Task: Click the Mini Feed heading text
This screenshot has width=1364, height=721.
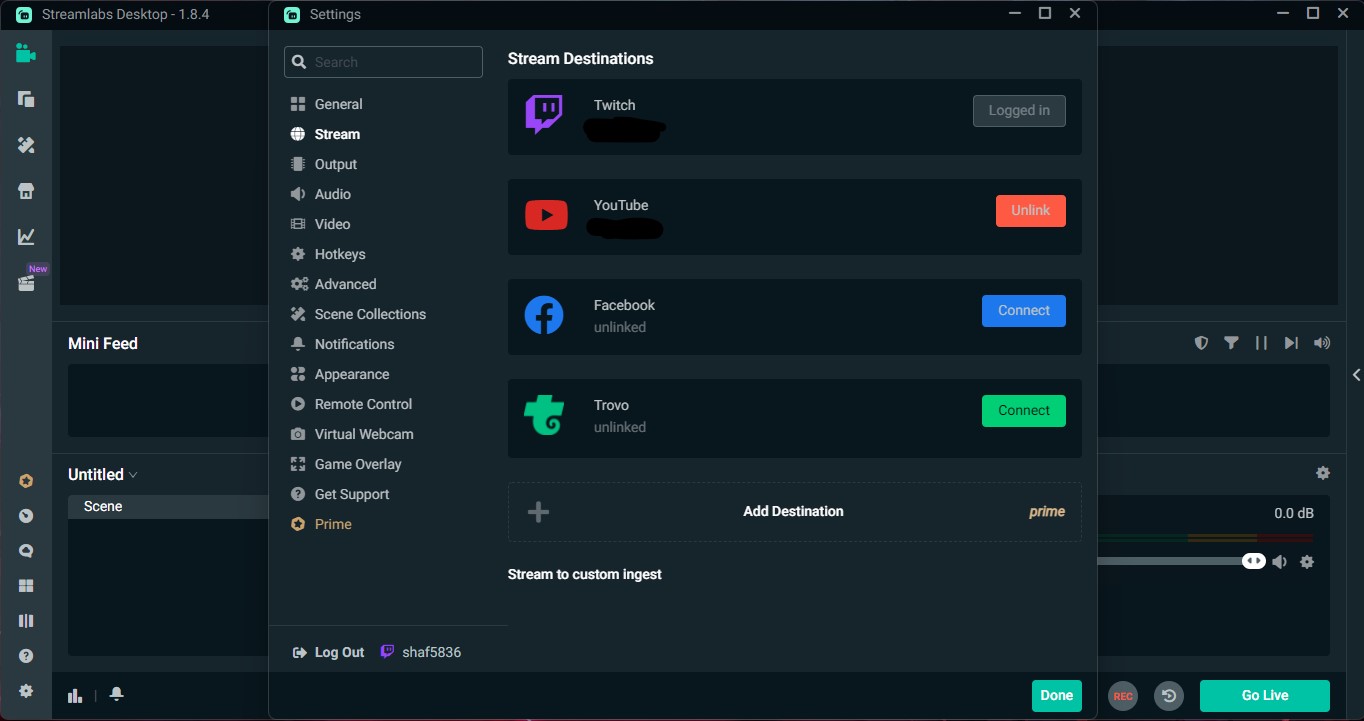Action: click(x=103, y=343)
